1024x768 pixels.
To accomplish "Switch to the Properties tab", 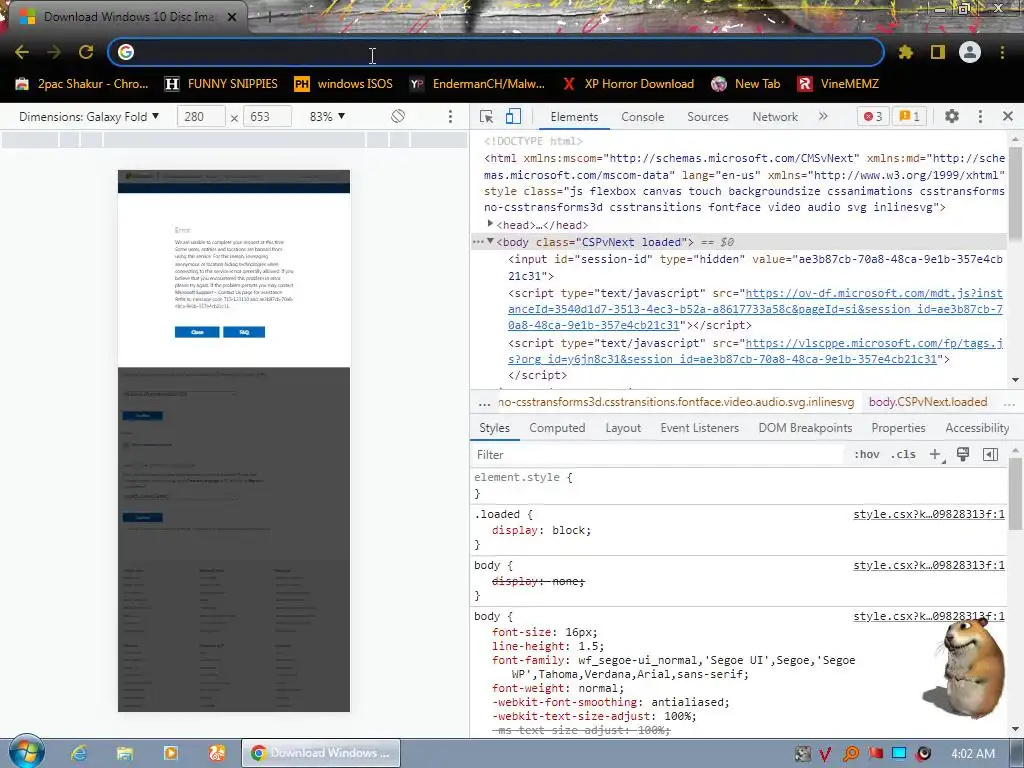I will pyautogui.click(x=898, y=428).
